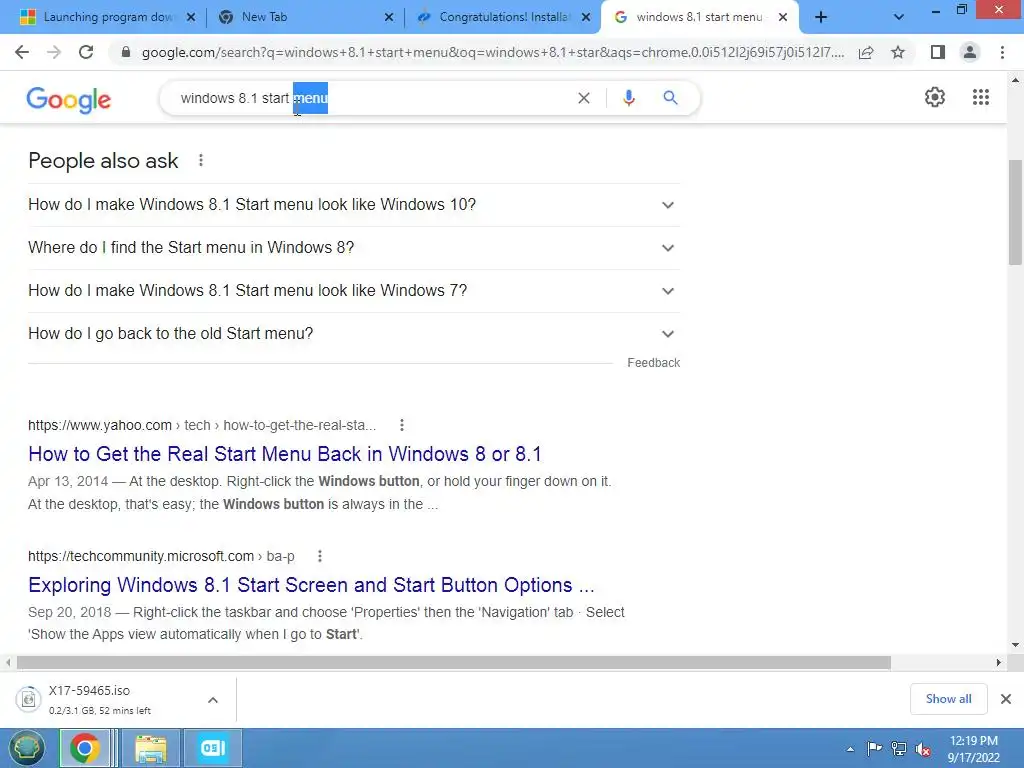Open People also ask options menu
The width and height of the screenshot is (1024, 768).
pyautogui.click(x=201, y=160)
